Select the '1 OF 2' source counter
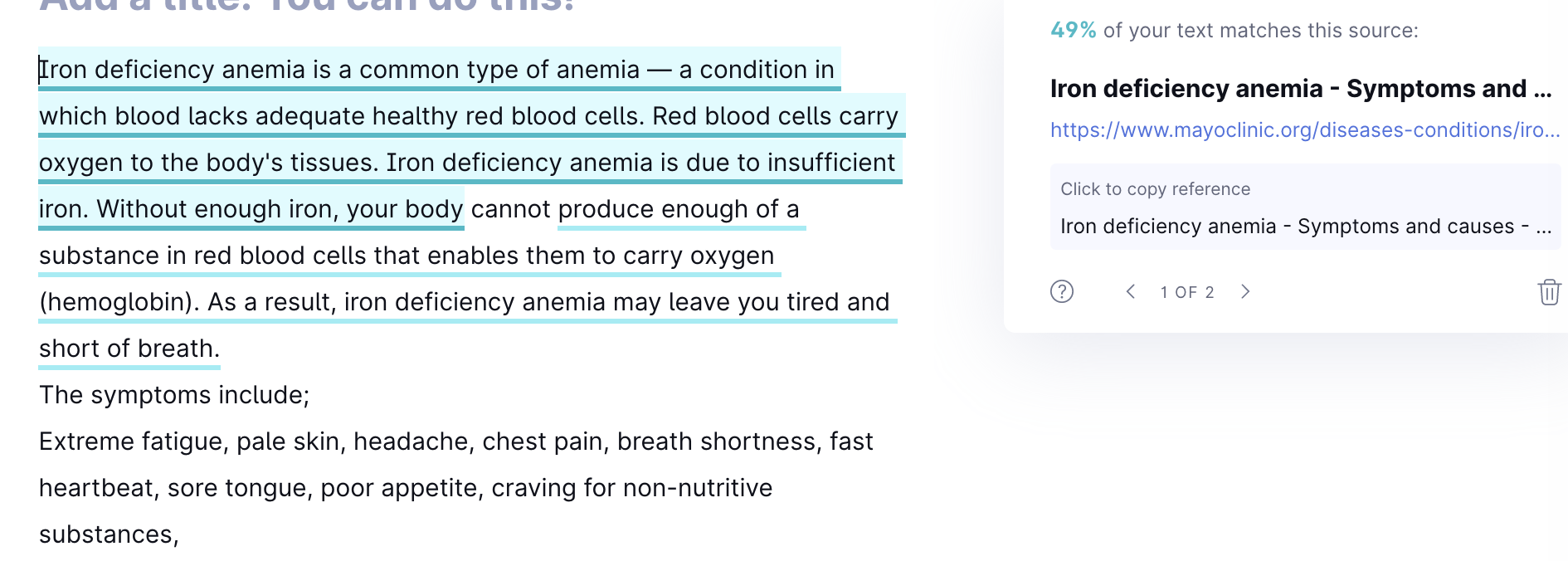 [x=1187, y=292]
